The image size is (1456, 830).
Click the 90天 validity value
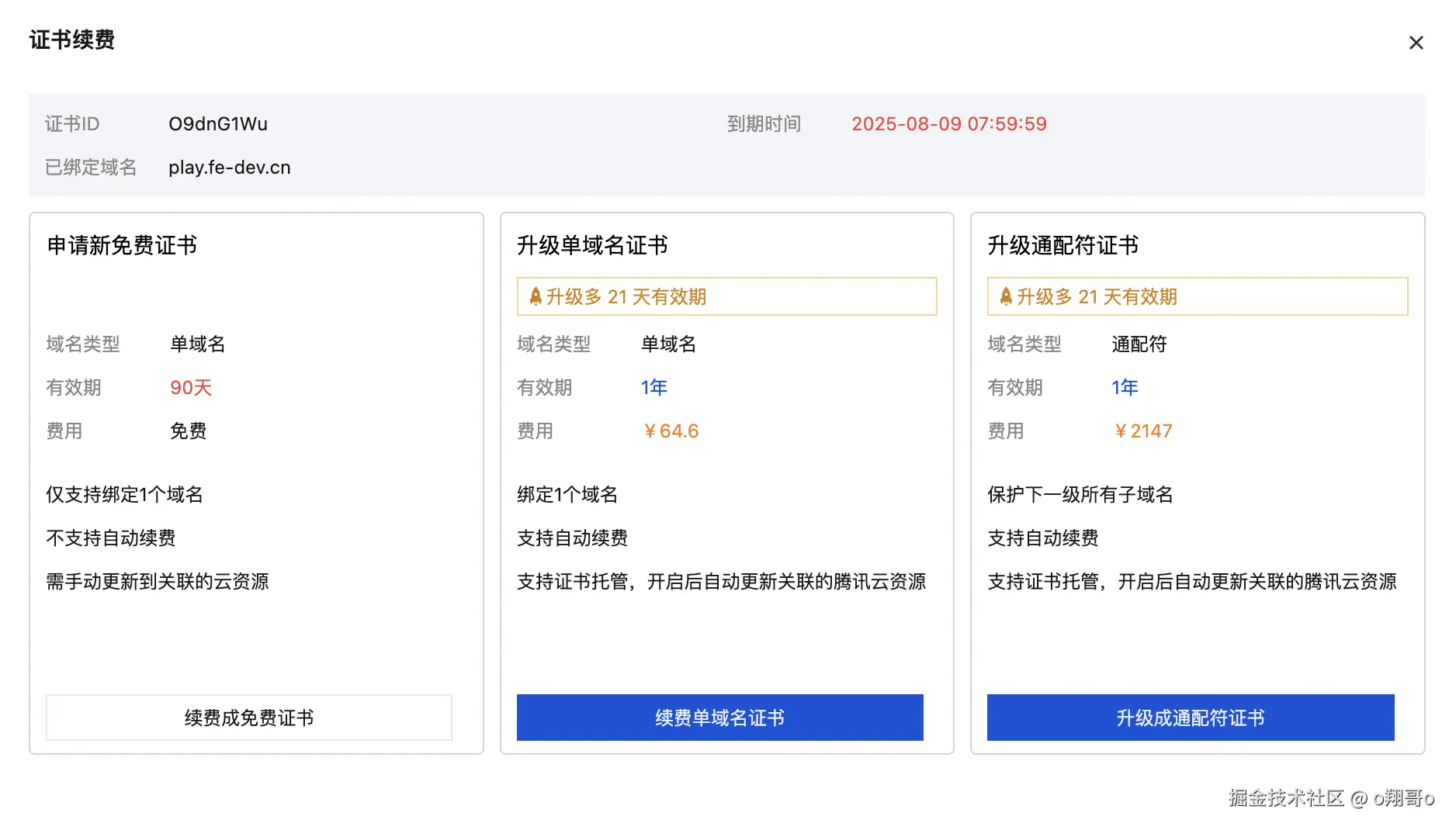tap(191, 388)
